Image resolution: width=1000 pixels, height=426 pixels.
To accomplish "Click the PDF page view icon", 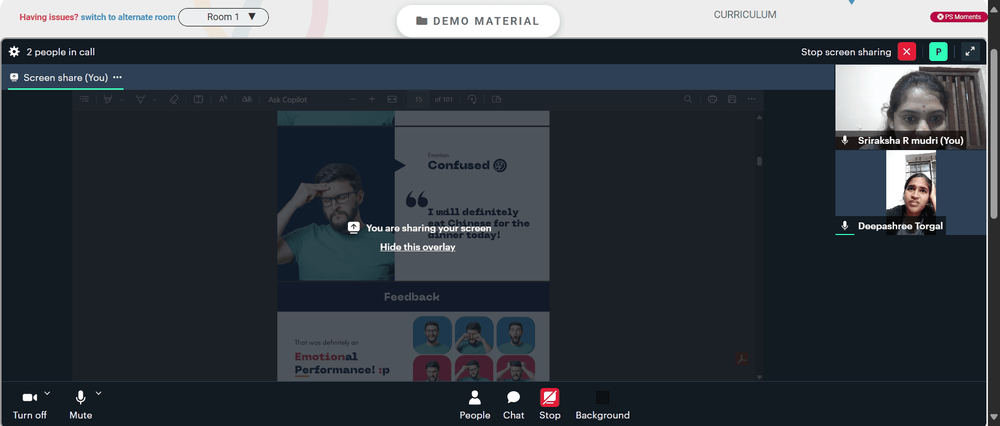I will click(x=497, y=99).
